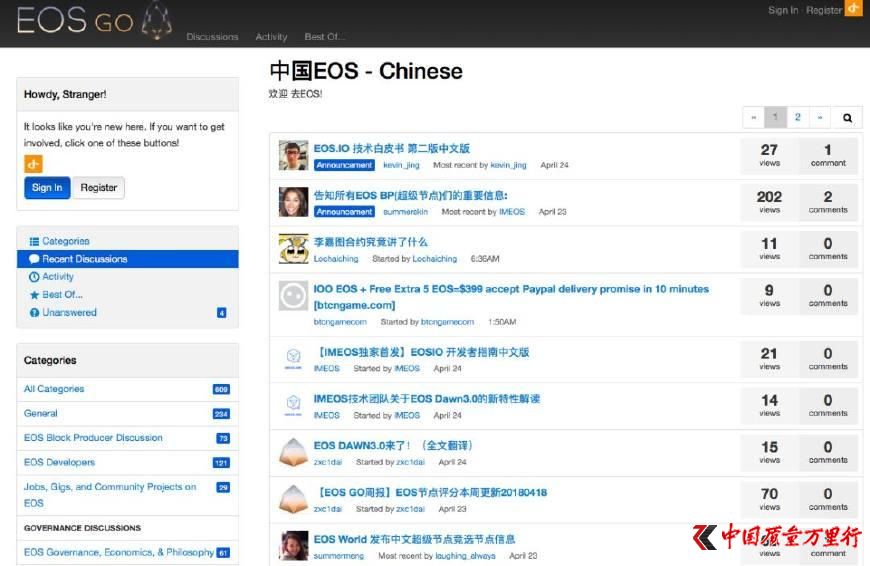Open the IOO EOS Paypal btcngame.com post
The height and width of the screenshot is (566, 870).
click(511, 297)
